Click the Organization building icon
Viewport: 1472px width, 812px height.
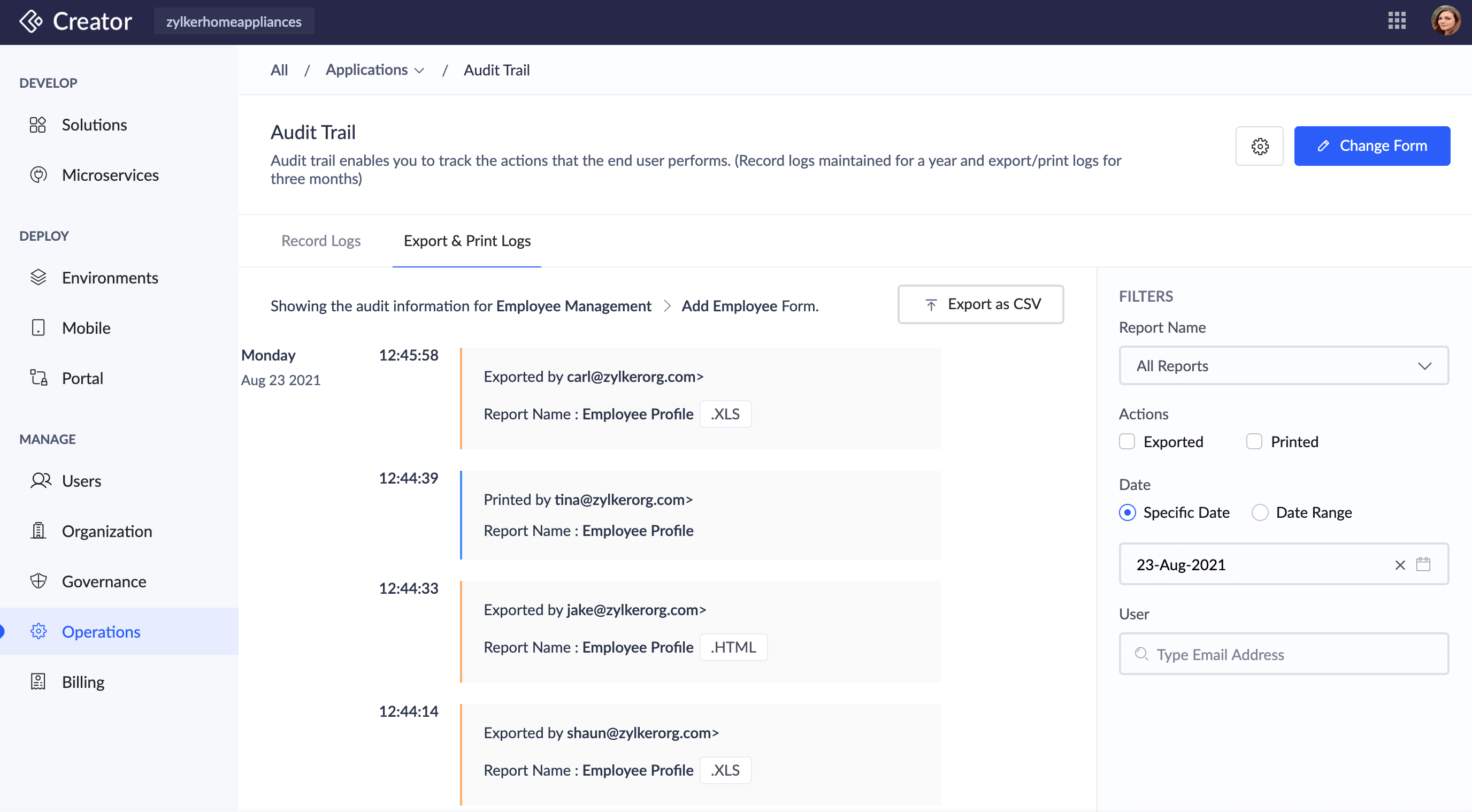38,531
